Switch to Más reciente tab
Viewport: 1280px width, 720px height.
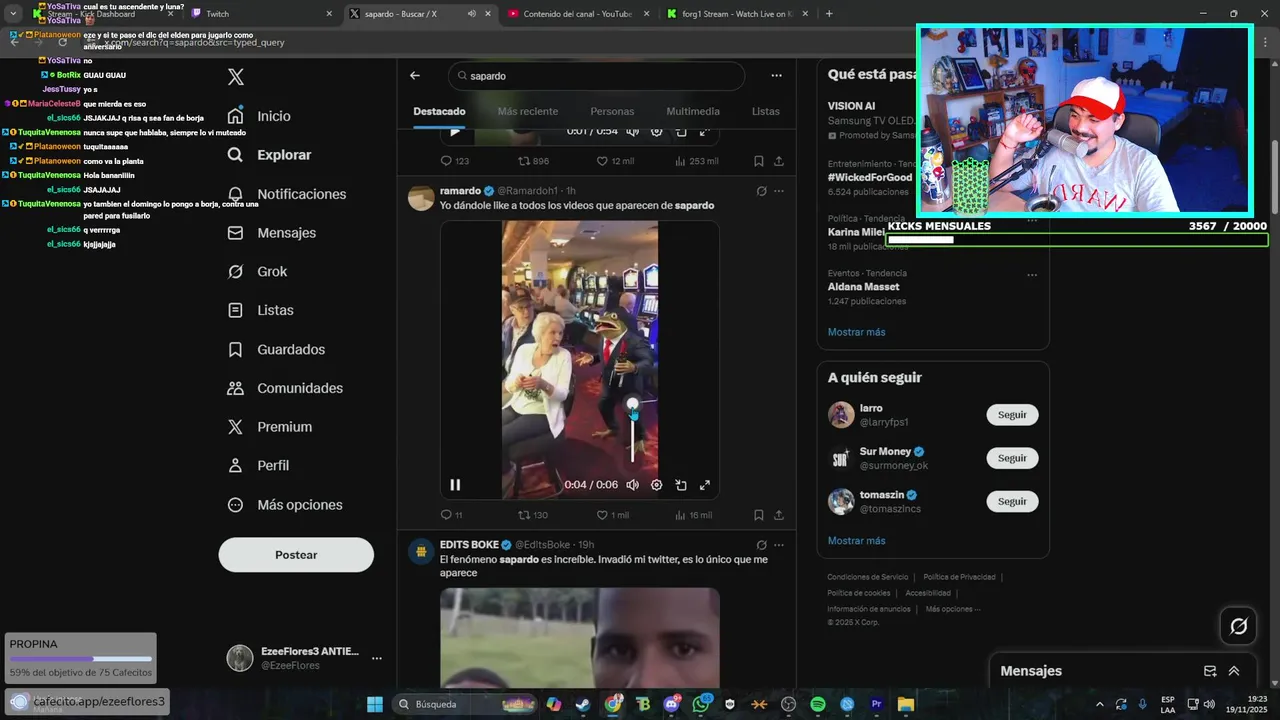528,111
